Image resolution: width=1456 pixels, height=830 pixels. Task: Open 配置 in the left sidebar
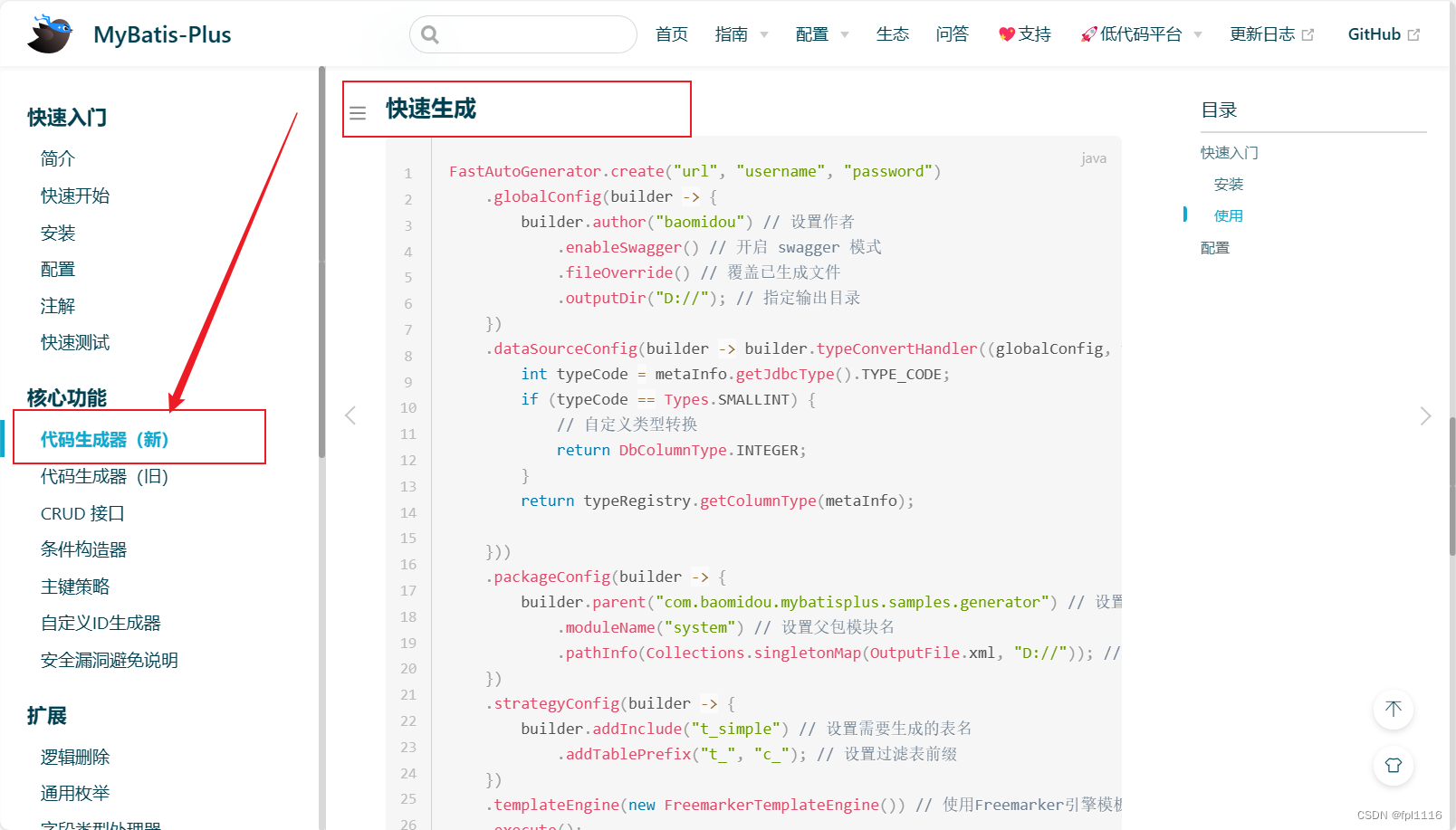pos(58,269)
